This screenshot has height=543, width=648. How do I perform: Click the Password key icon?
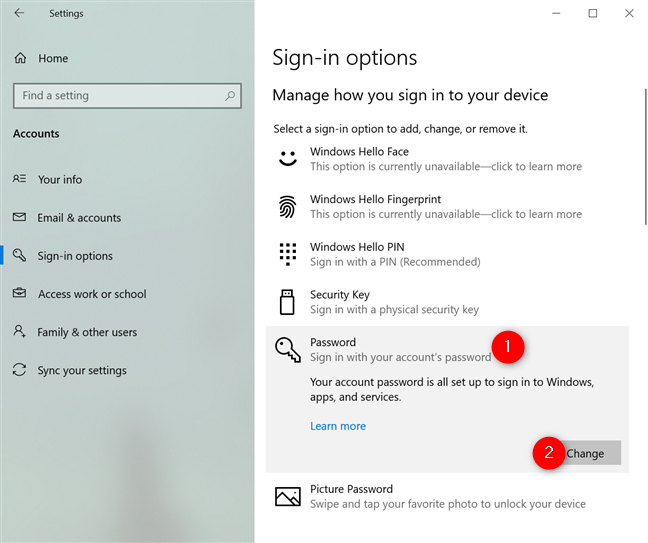coord(288,350)
